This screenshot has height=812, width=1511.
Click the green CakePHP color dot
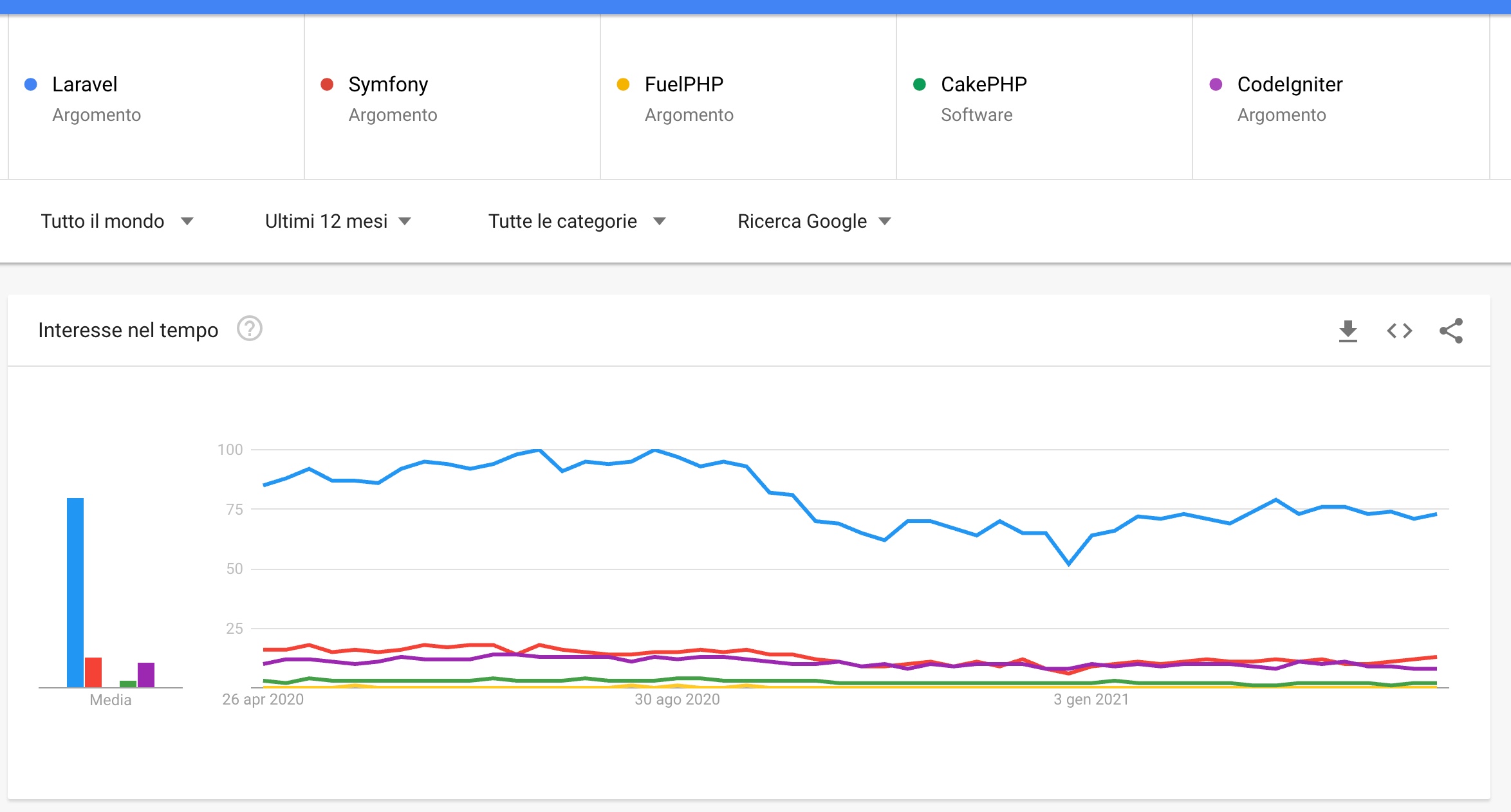click(x=920, y=84)
